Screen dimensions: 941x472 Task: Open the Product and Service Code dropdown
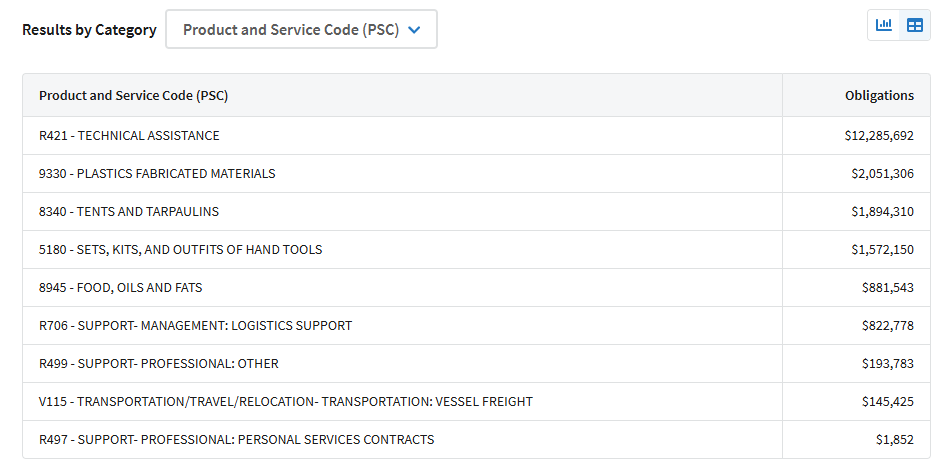click(x=301, y=29)
